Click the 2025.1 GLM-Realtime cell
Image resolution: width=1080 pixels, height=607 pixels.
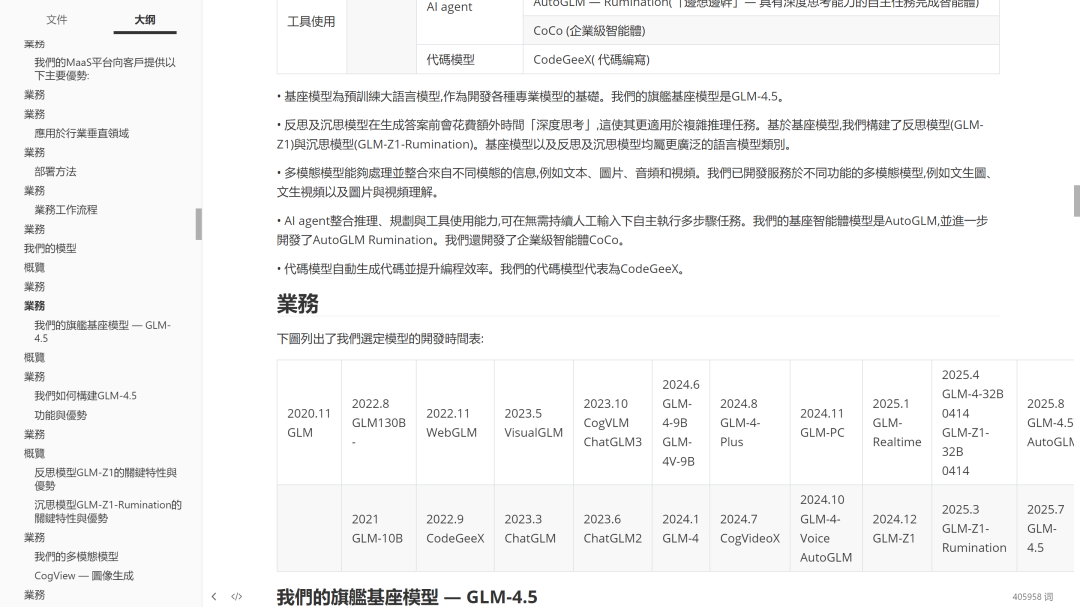(897, 422)
